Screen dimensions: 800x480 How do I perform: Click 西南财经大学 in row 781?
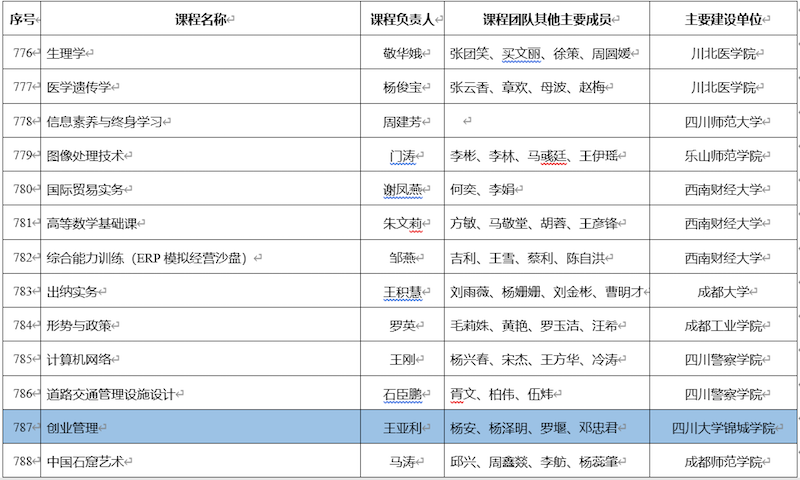point(723,223)
